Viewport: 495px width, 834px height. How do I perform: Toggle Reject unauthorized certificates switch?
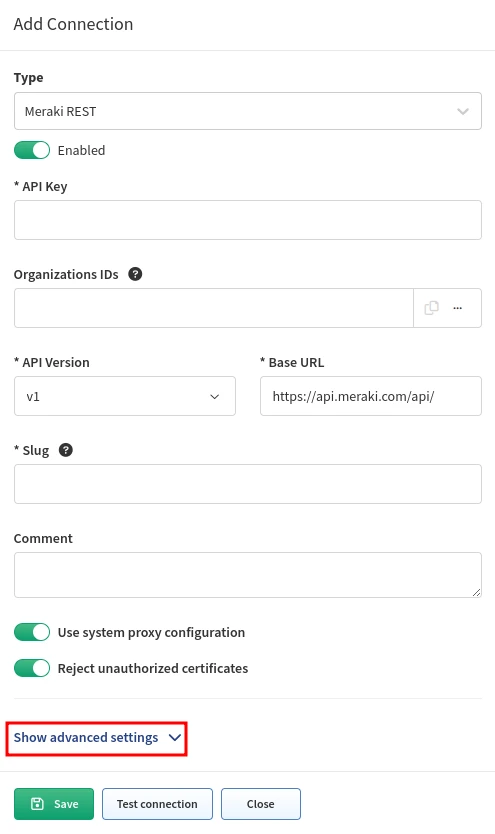[32, 668]
